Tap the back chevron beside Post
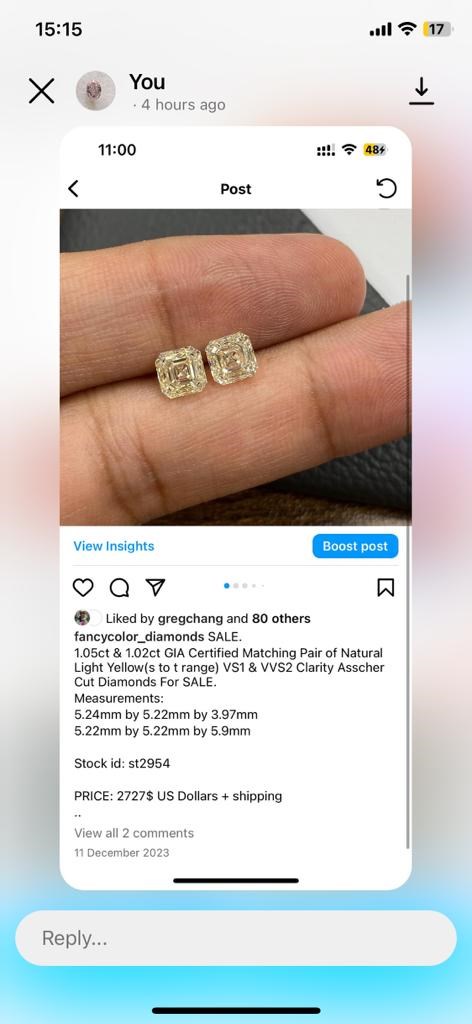472x1024 pixels. (73, 189)
